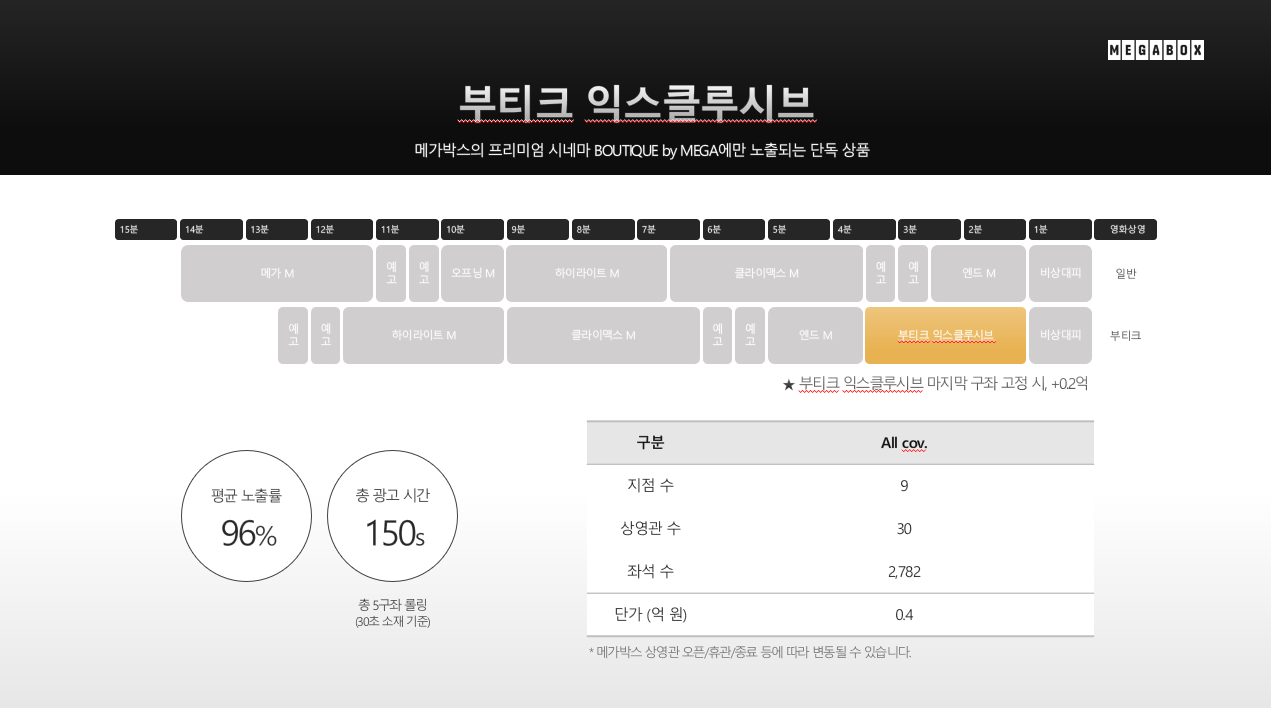1271x708 pixels.
Task: Select the 상영관 수 row label
Action: [x=650, y=528]
